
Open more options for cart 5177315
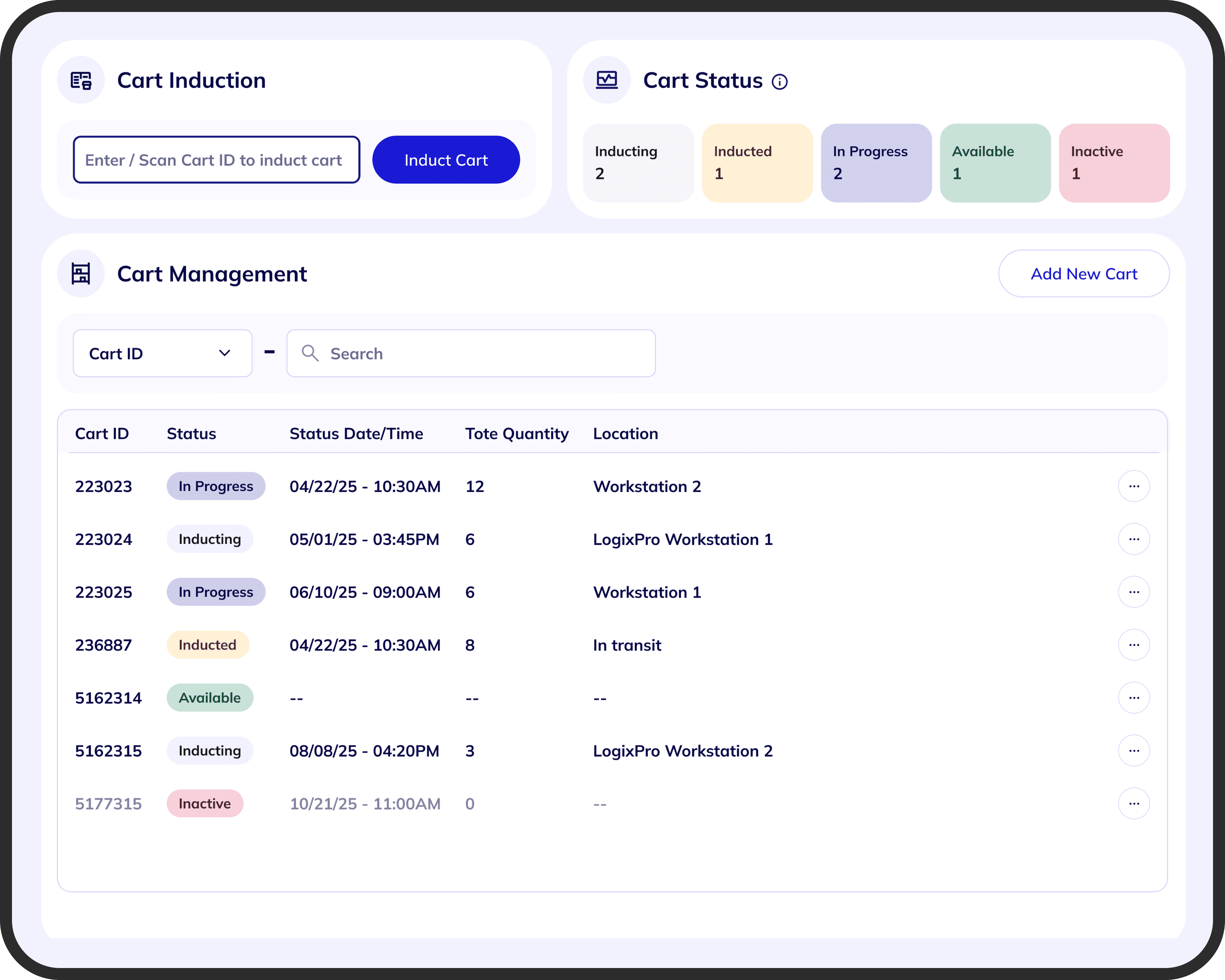point(1134,803)
